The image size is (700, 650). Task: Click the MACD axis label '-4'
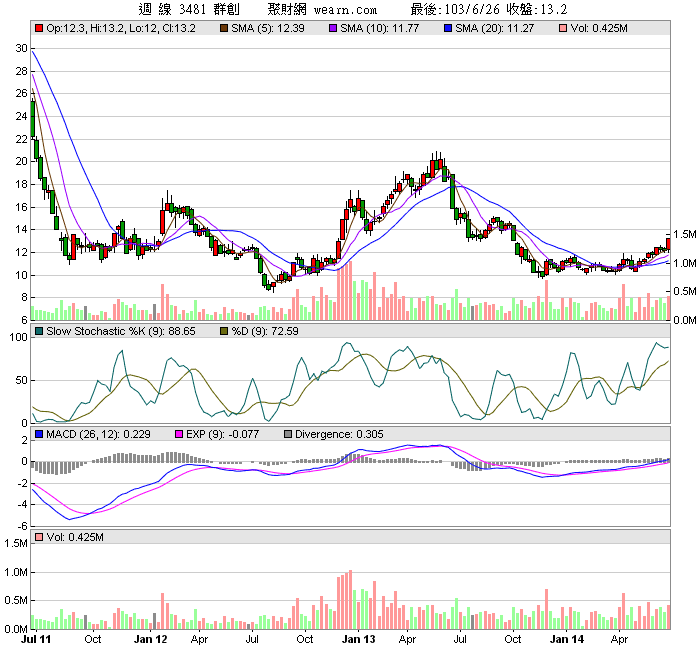pos(21,504)
